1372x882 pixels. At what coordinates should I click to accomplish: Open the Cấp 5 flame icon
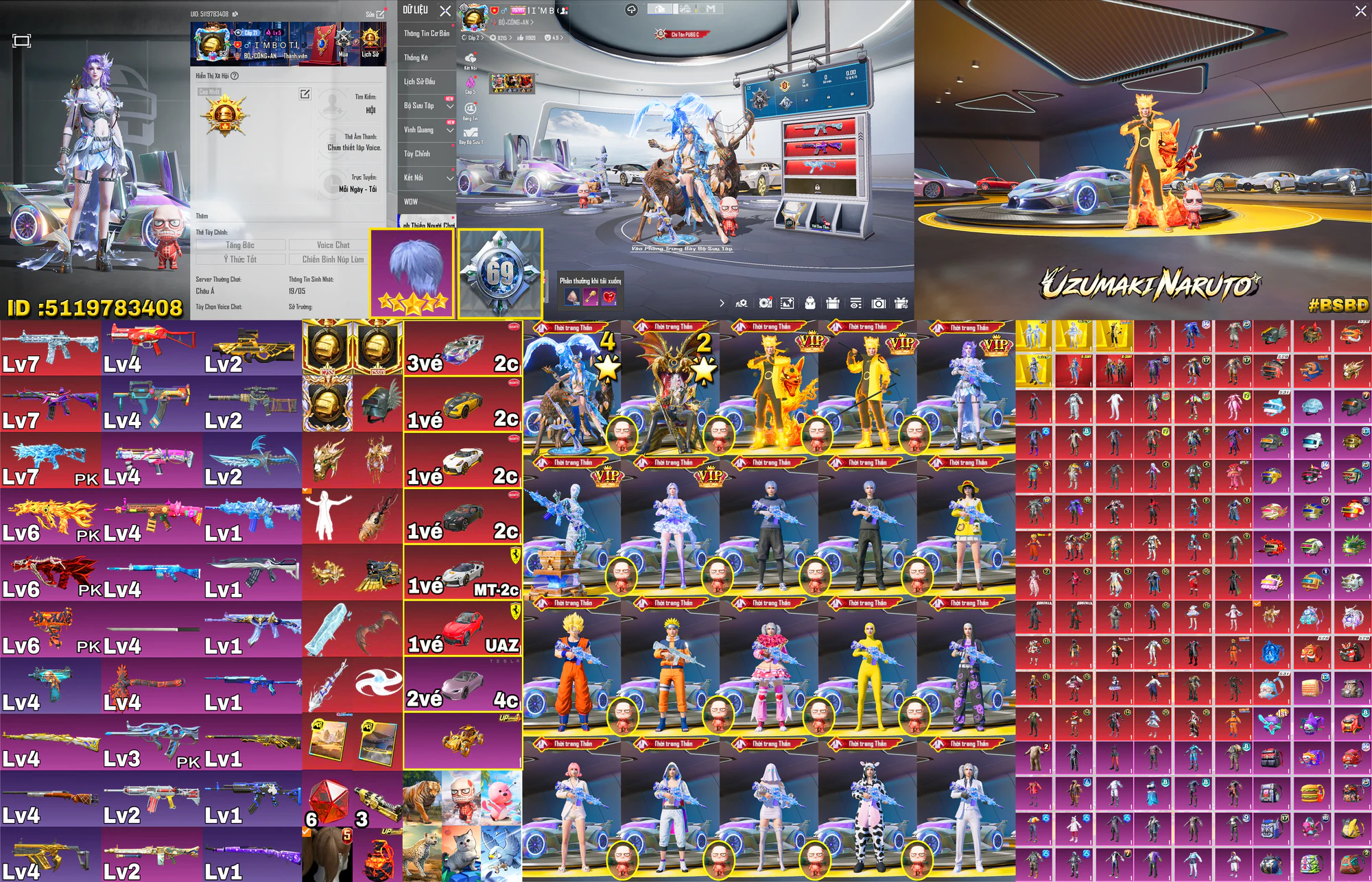pyautogui.click(x=471, y=85)
